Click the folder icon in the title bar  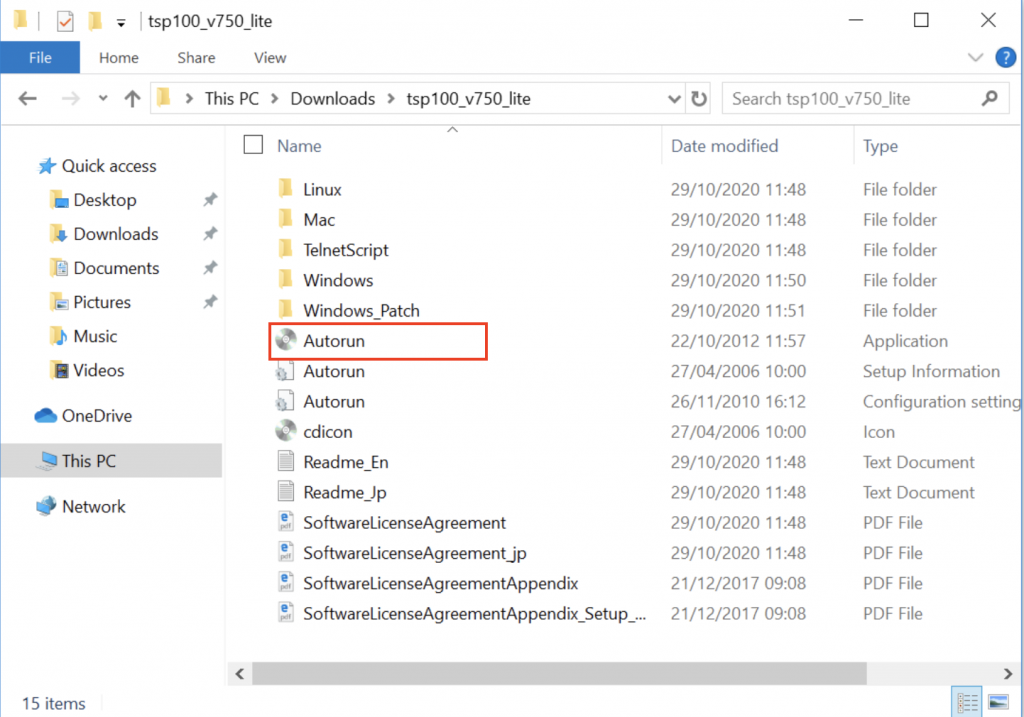[20, 20]
